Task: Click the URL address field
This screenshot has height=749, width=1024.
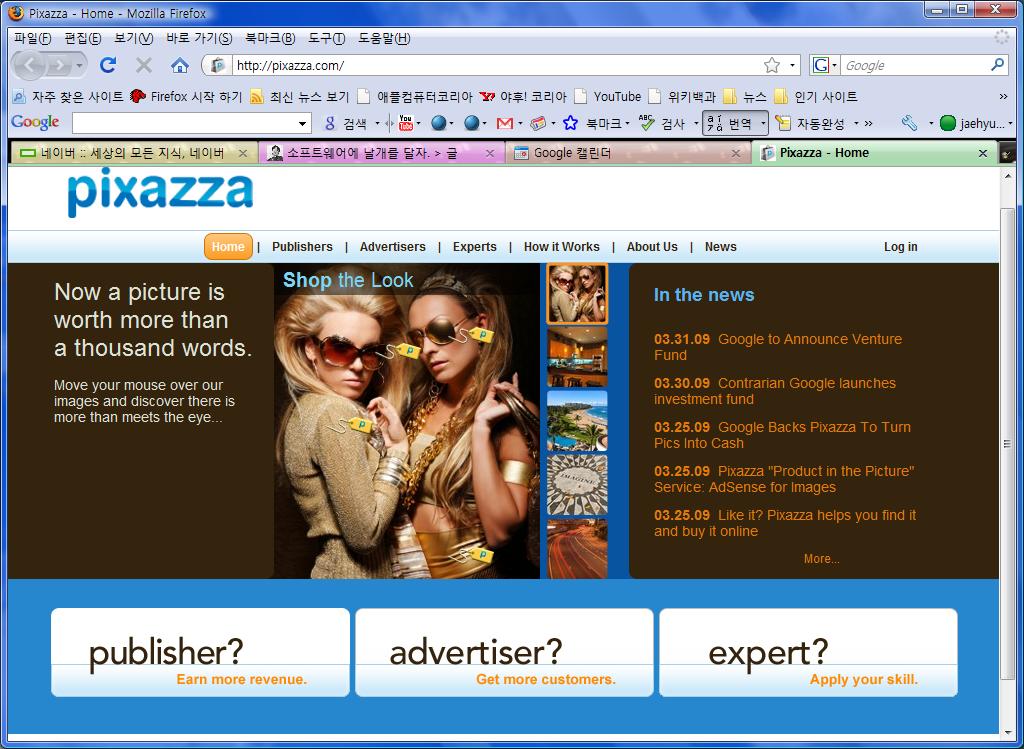Action: point(496,65)
